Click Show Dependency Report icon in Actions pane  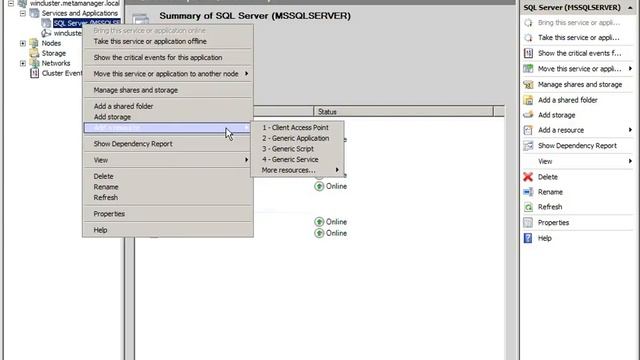pos(528,146)
